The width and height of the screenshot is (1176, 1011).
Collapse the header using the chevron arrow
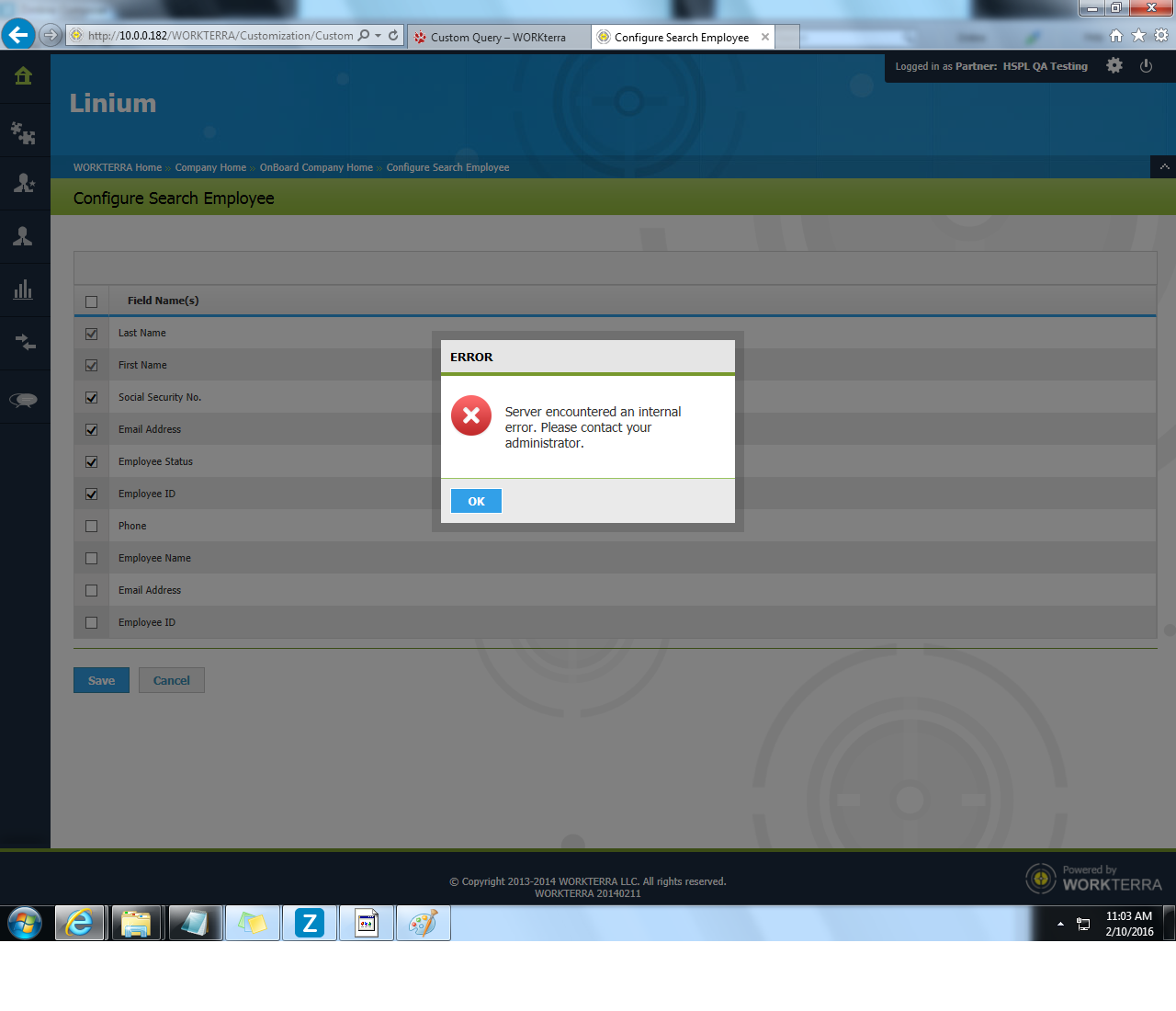[x=1164, y=167]
